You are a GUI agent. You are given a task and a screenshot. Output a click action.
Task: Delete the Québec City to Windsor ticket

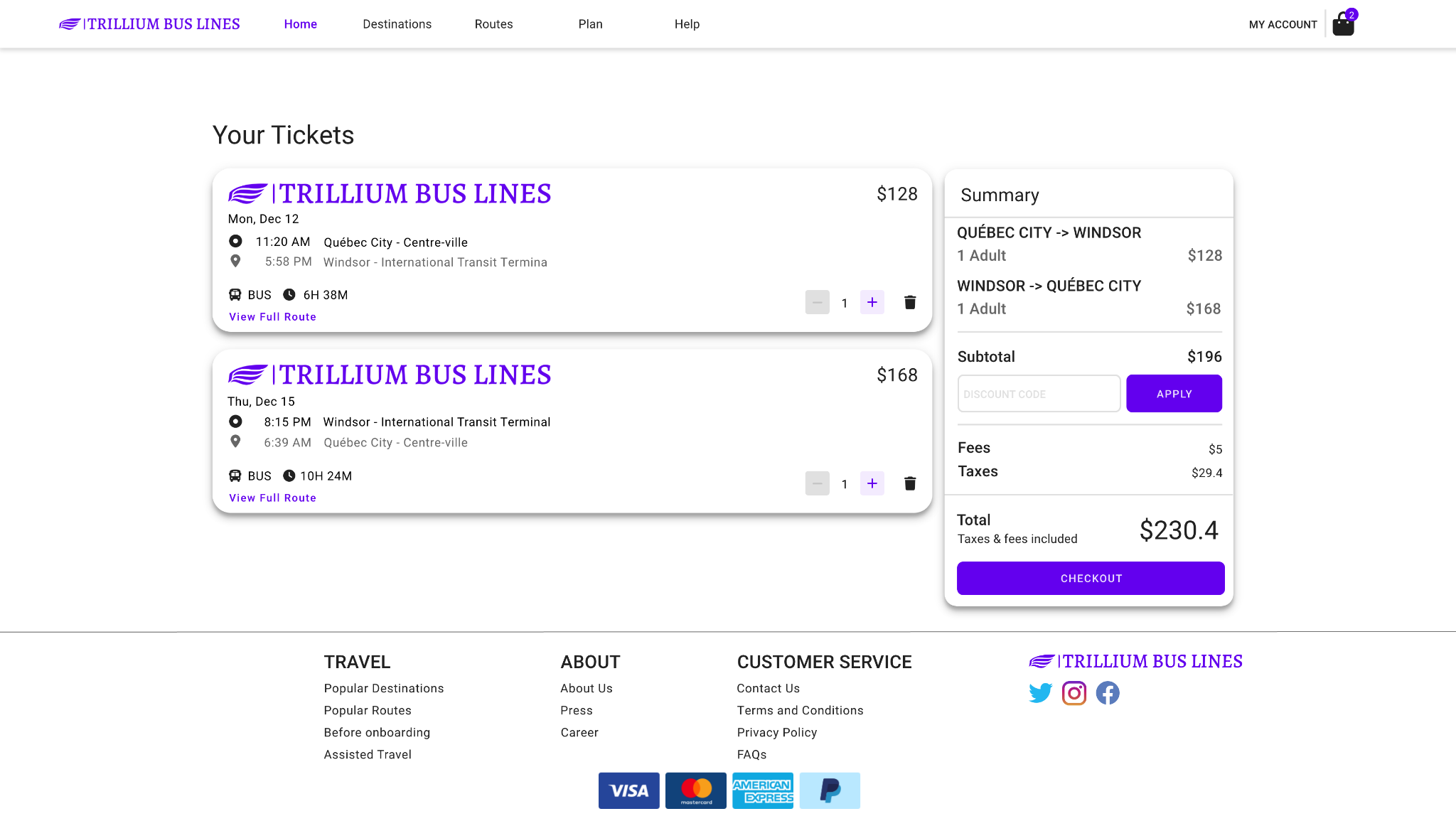909,303
